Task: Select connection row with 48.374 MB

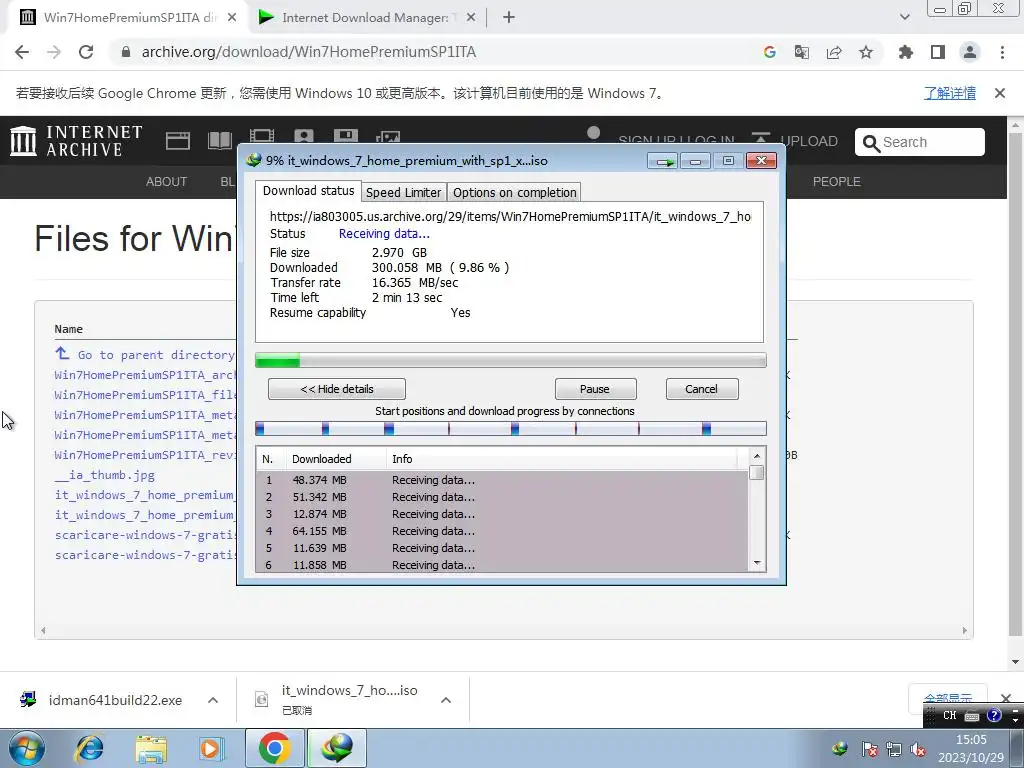Action: point(502,480)
